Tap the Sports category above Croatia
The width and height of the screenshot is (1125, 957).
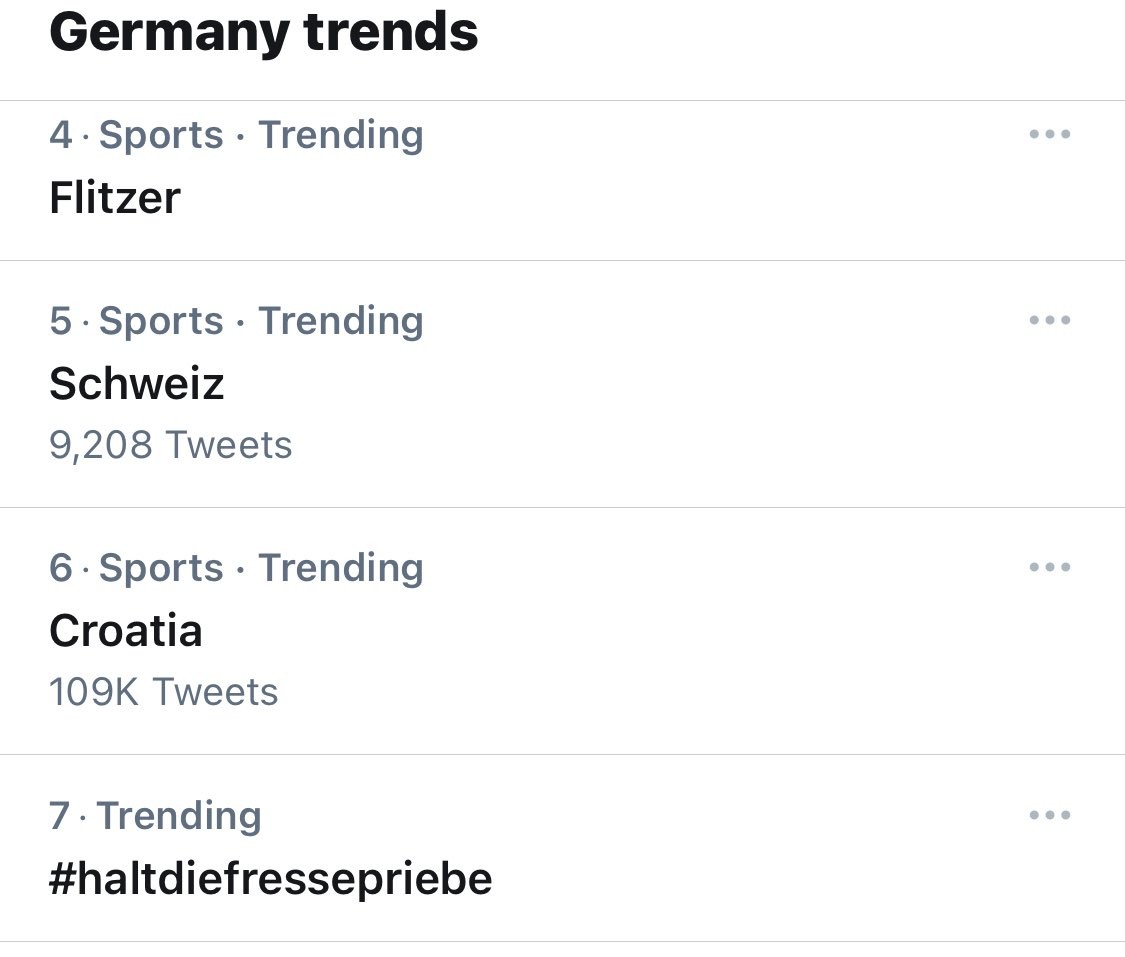161,568
